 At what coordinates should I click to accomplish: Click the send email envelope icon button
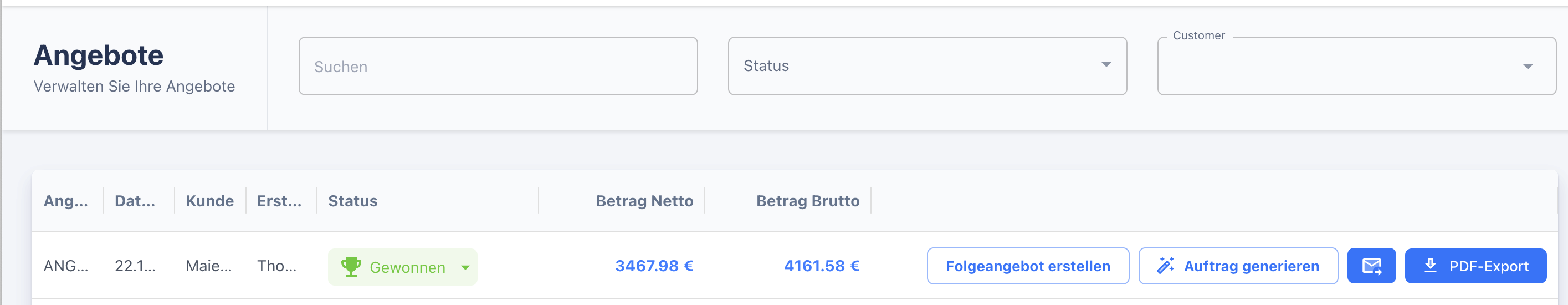pyautogui.click(x=1371, y=266)
